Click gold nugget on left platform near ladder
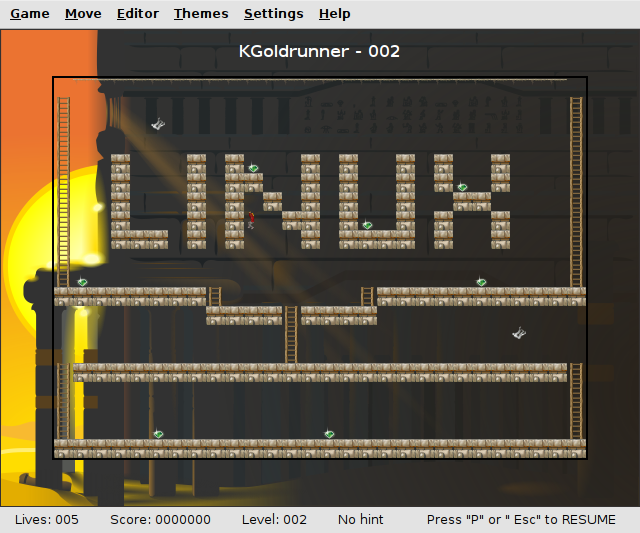640x533 pixels. 82,282
